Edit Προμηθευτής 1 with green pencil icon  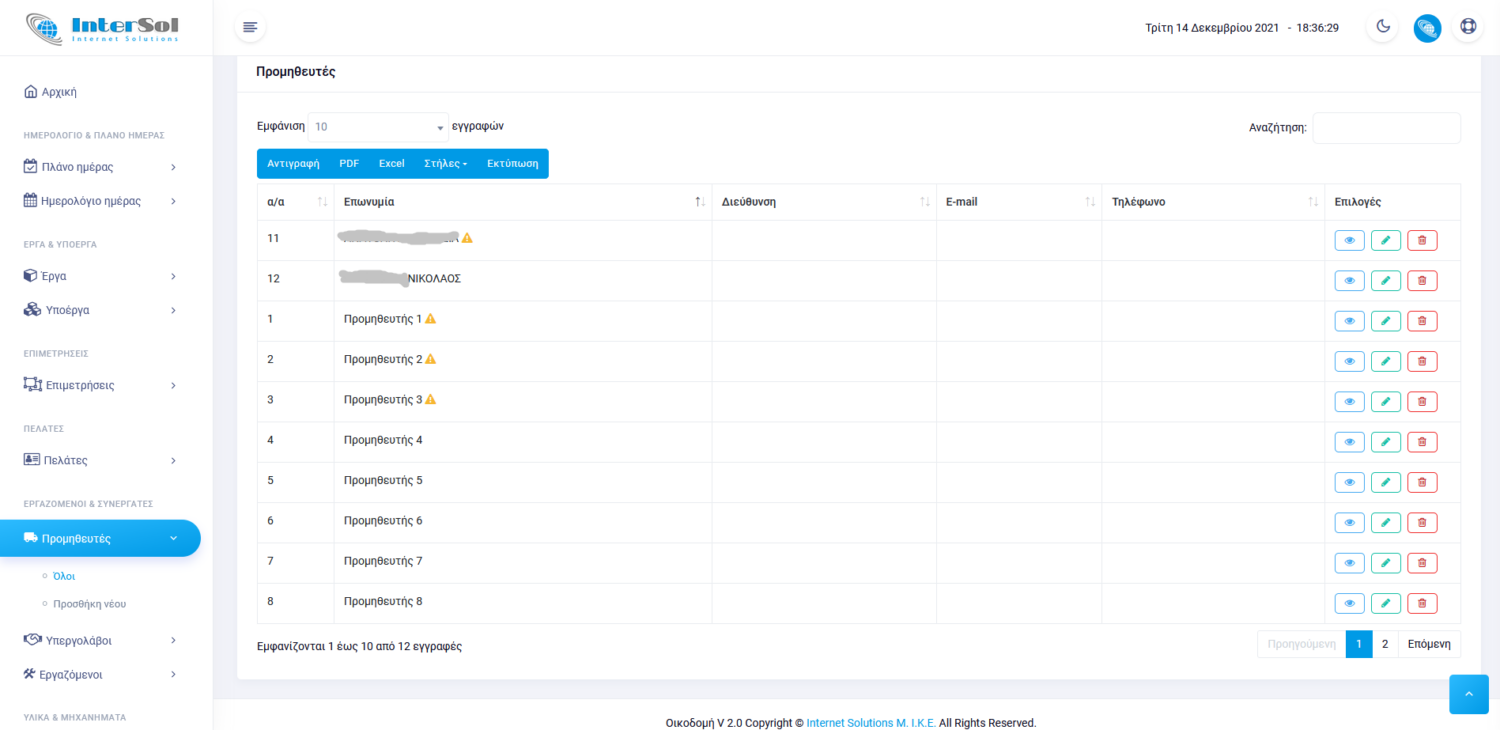pos(1385,321)
